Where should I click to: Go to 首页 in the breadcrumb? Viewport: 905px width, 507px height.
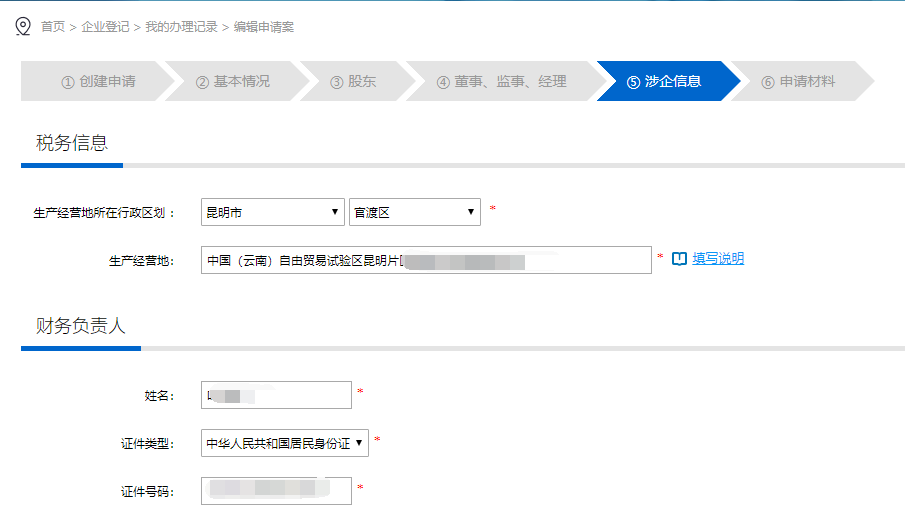[53, 27]
